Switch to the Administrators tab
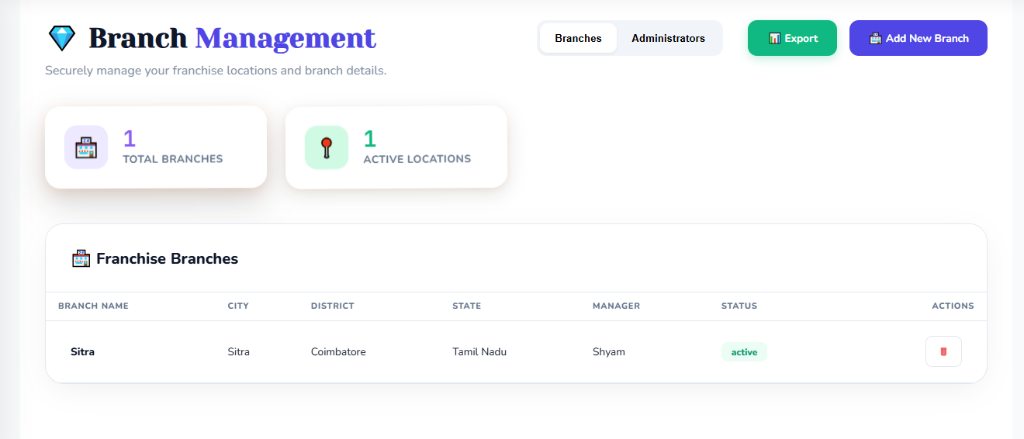Image resolution: width=1024 pixels, height=439 pixels. (x=668, y=39)
